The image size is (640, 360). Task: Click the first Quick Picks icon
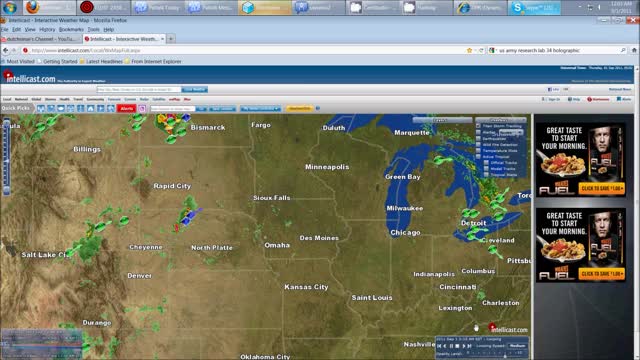pyautogui.click(x=41, y=109)
